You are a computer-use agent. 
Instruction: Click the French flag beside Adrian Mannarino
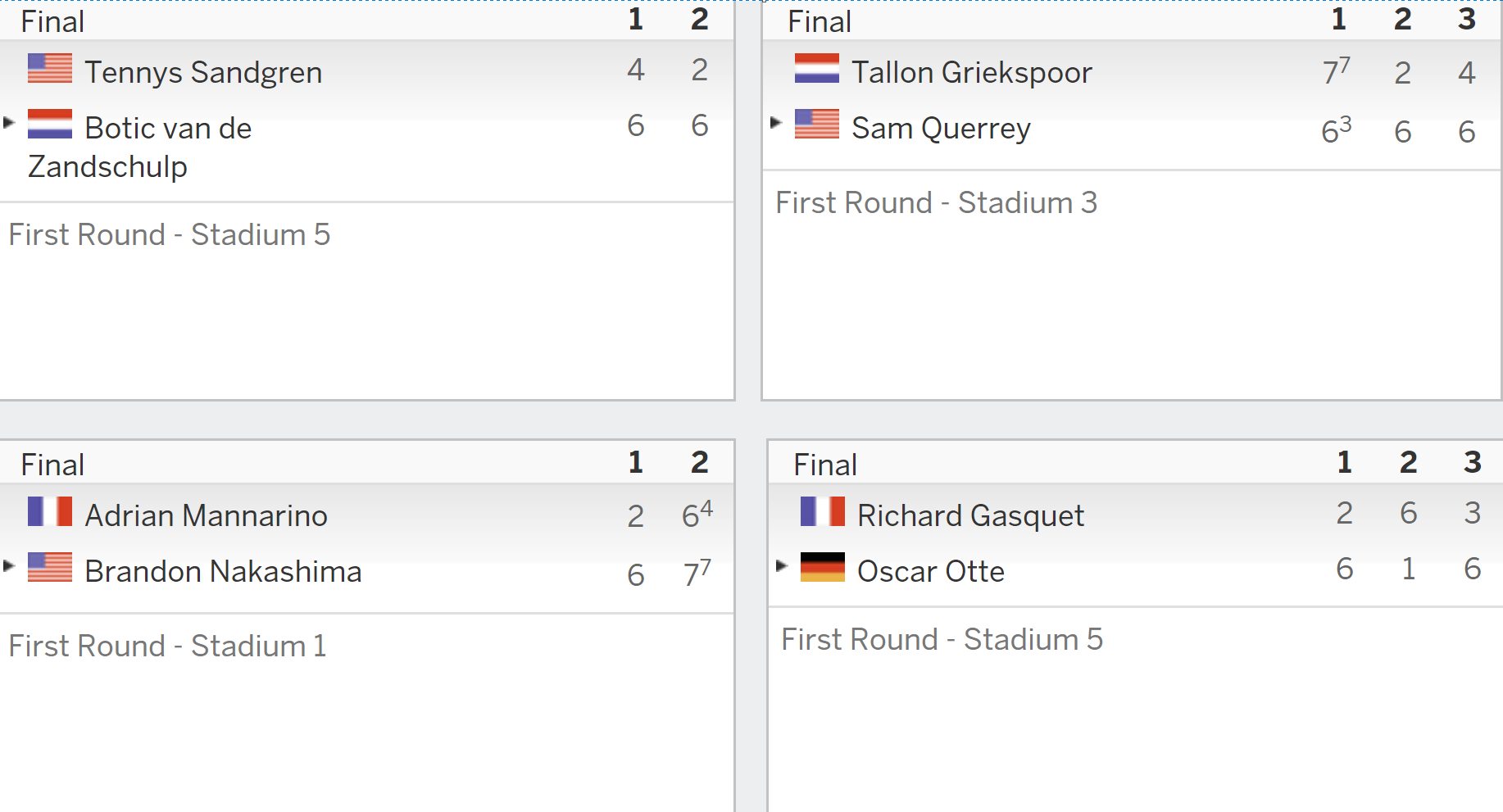[50, 511]
